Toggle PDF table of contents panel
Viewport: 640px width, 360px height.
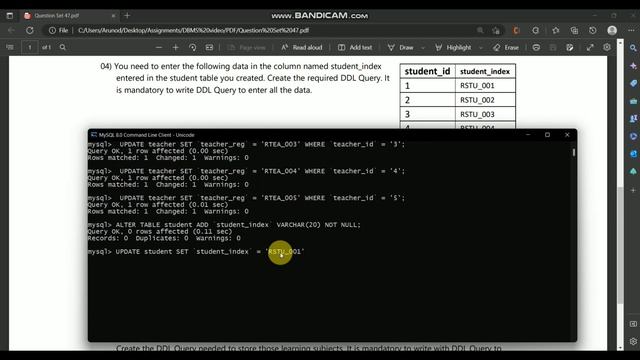click(10, 47)
